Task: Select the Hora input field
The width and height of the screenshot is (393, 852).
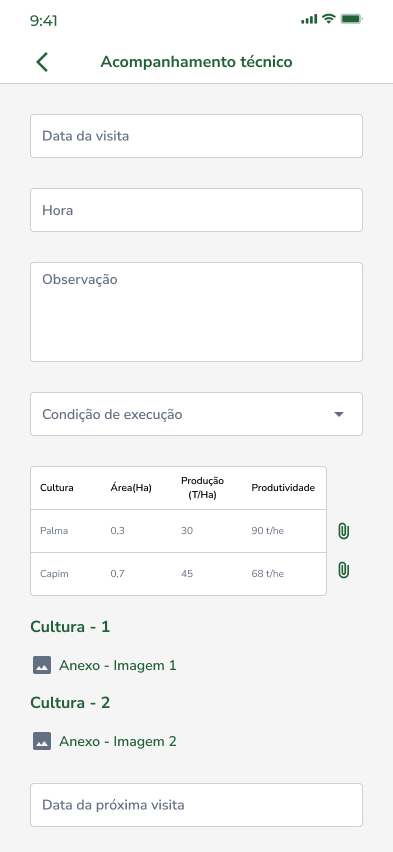Action: coord(196,210)
